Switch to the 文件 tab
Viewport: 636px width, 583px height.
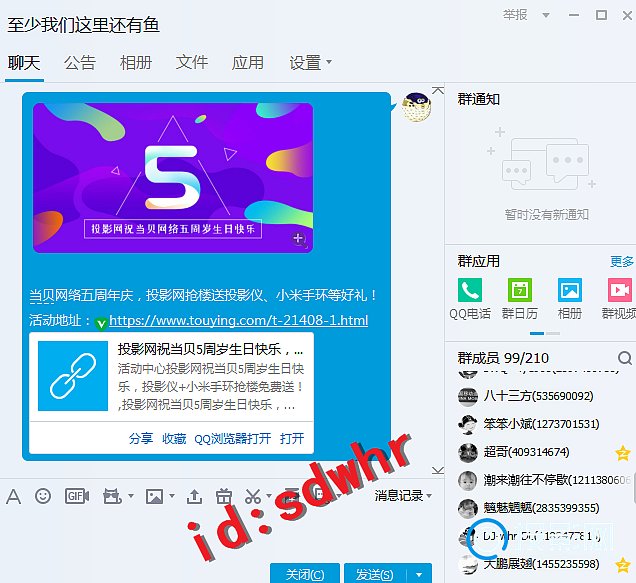(x=192, y=63)
